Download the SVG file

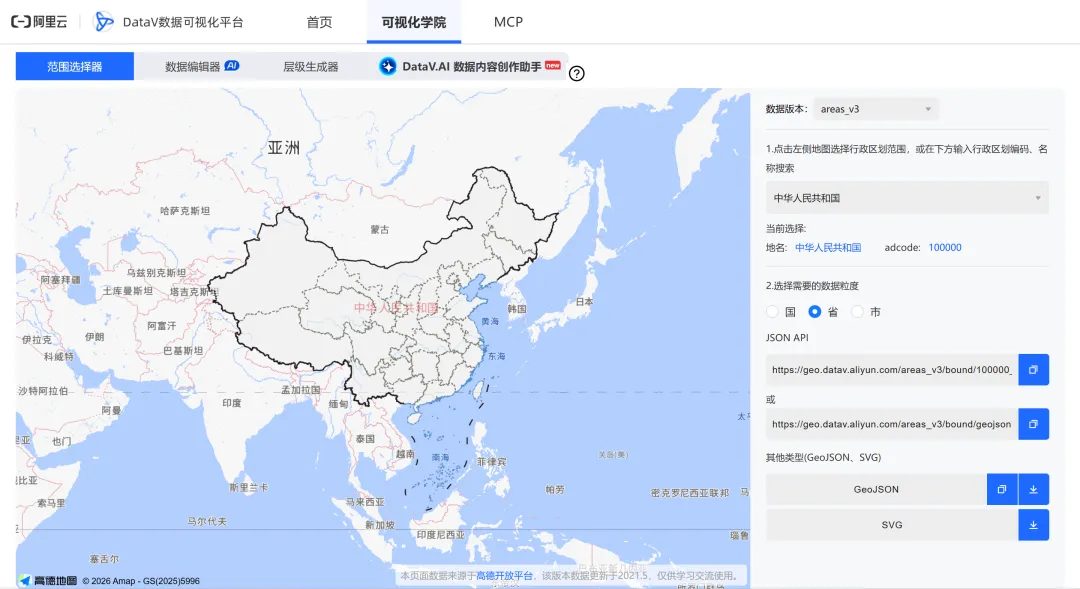pos(1034,525)
